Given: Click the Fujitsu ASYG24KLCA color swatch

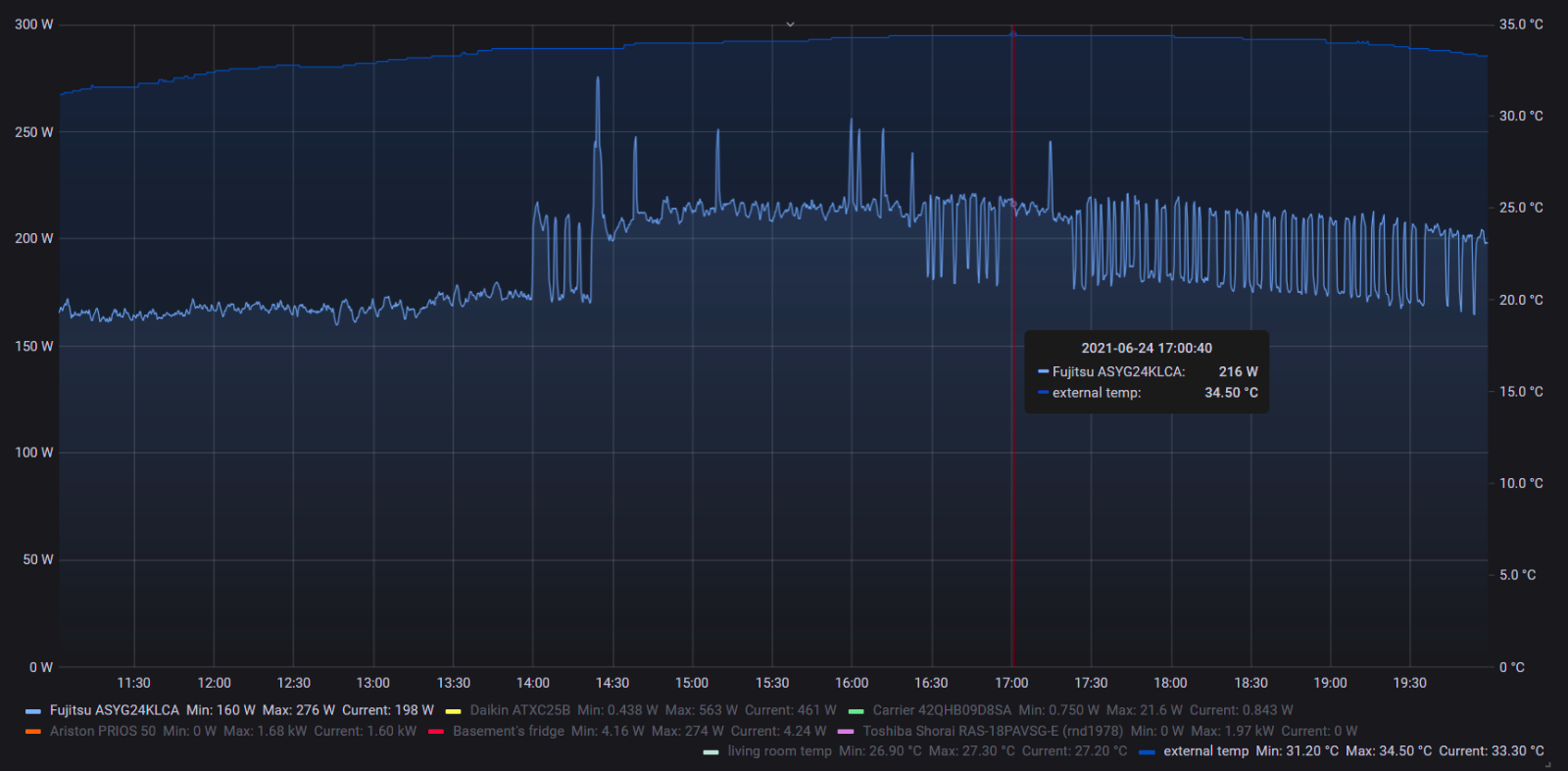Looking at the screenshot, I should [33, 711].
